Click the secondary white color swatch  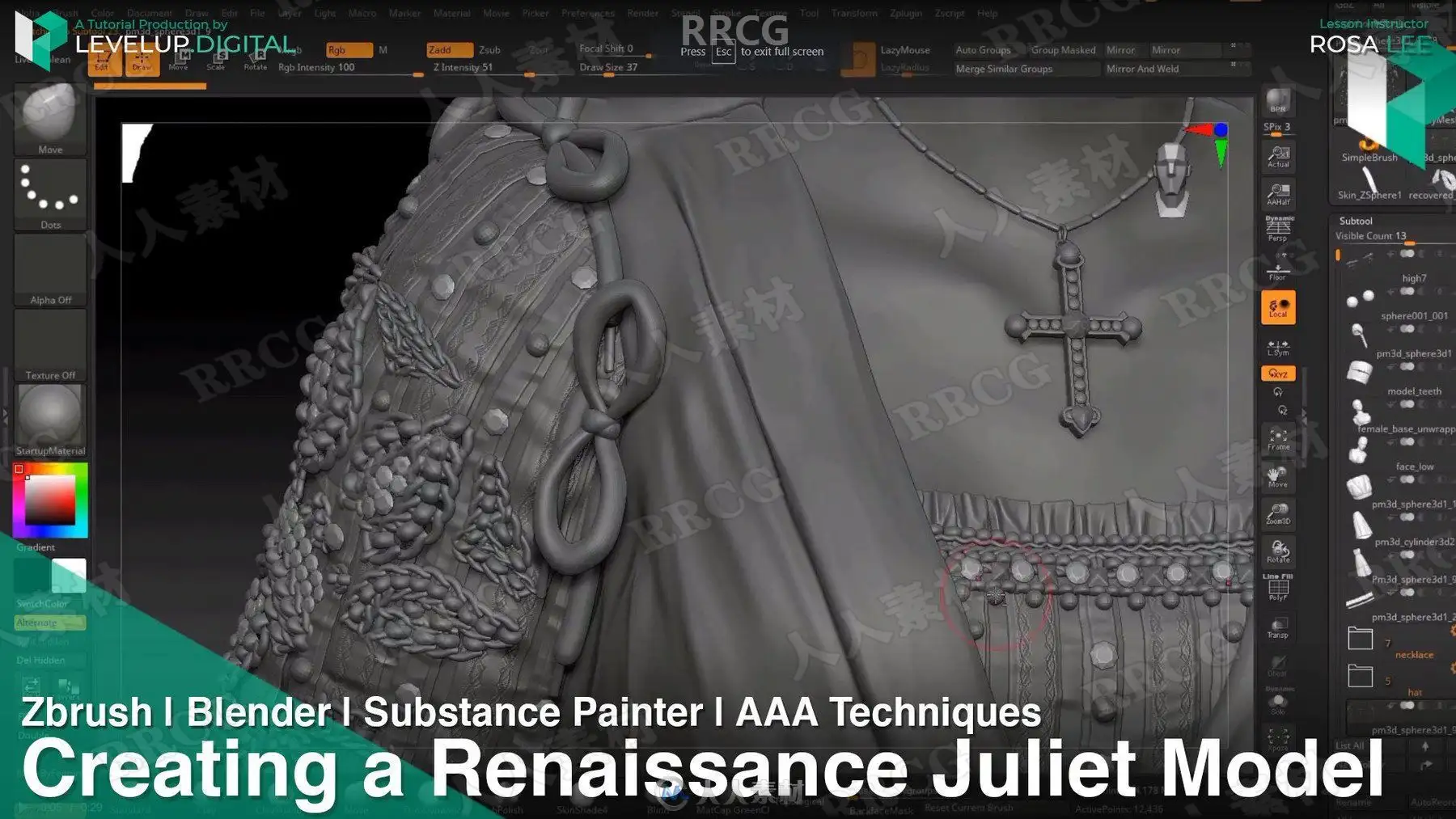[x=70, y=575]
